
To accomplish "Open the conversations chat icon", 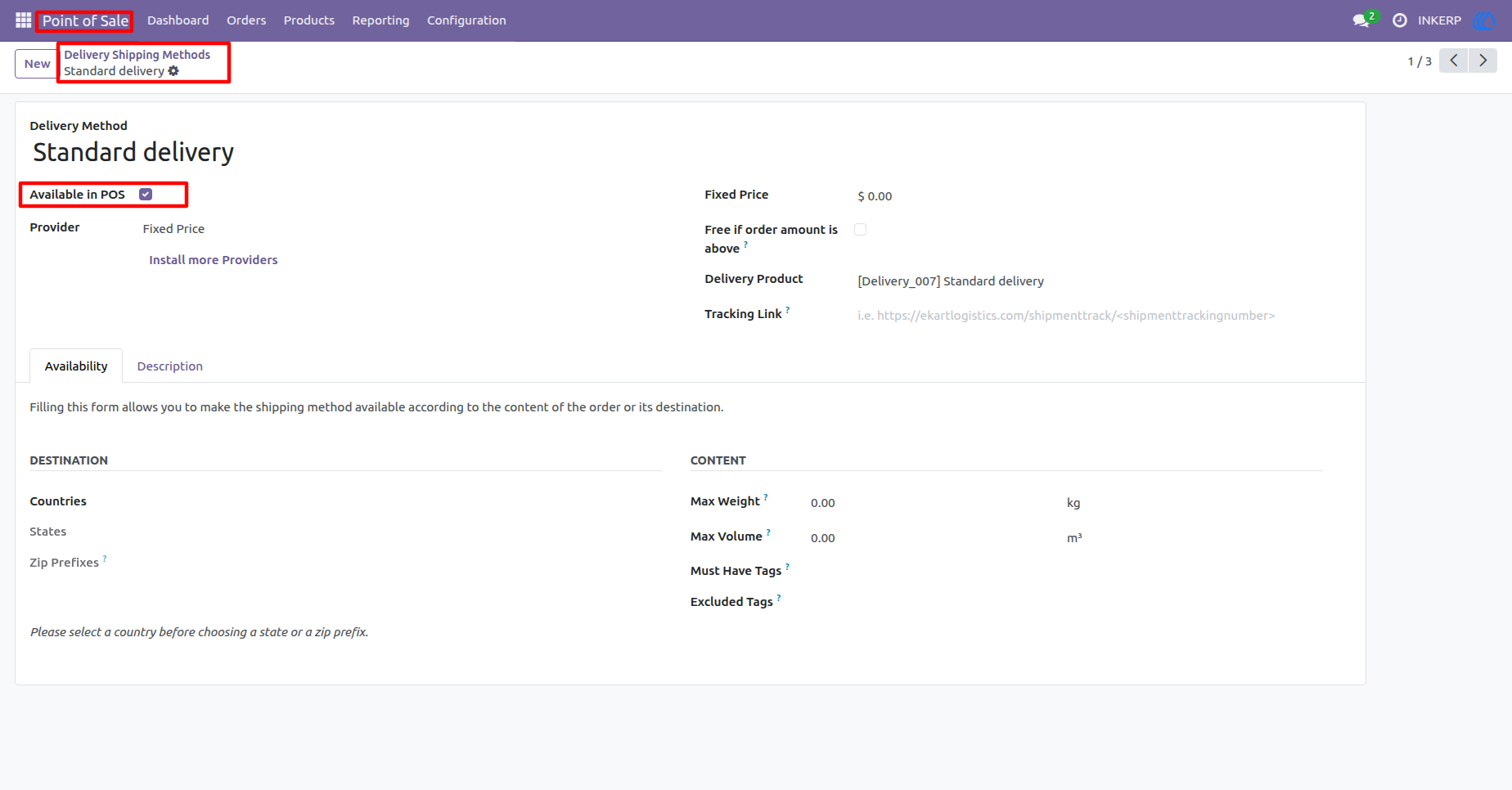I will [x=1361, y=20].
